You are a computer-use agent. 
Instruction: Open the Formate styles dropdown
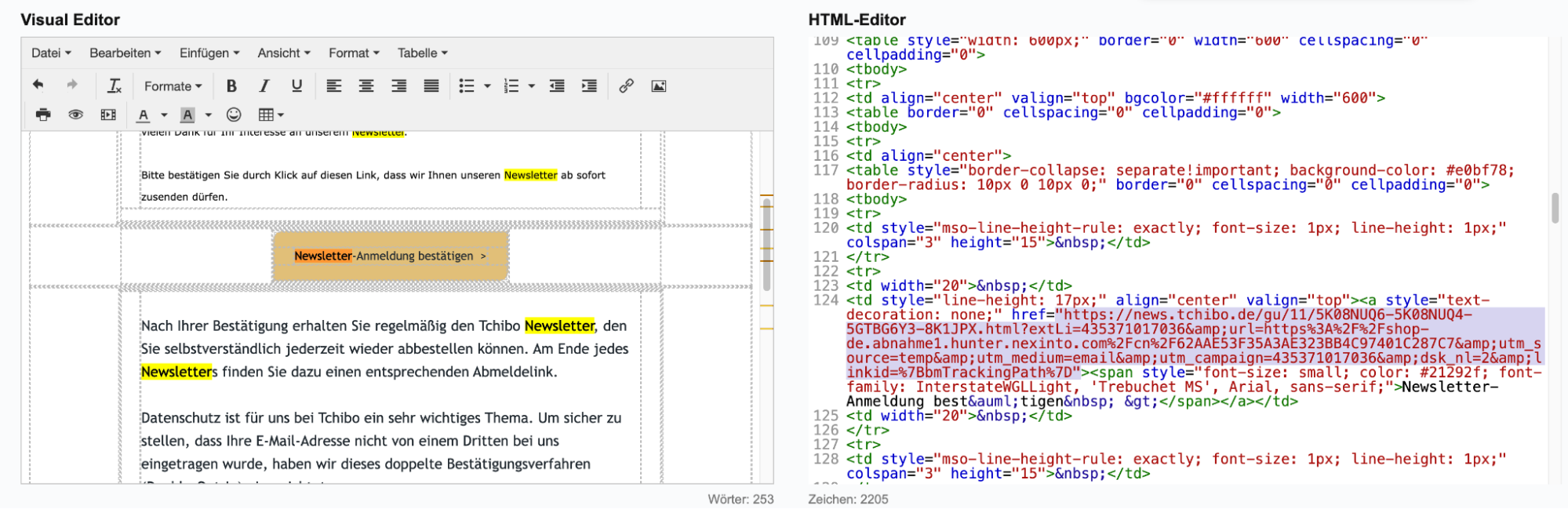[173, 86]
